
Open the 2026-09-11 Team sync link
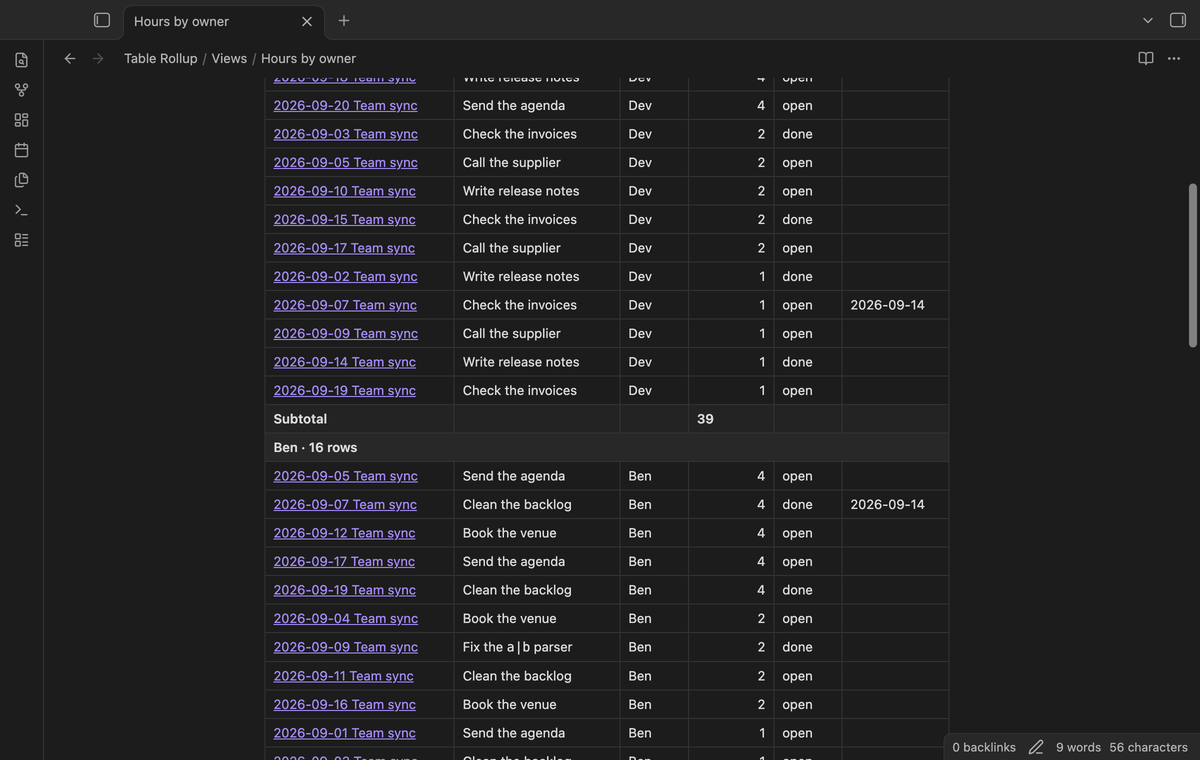point(343,676)
